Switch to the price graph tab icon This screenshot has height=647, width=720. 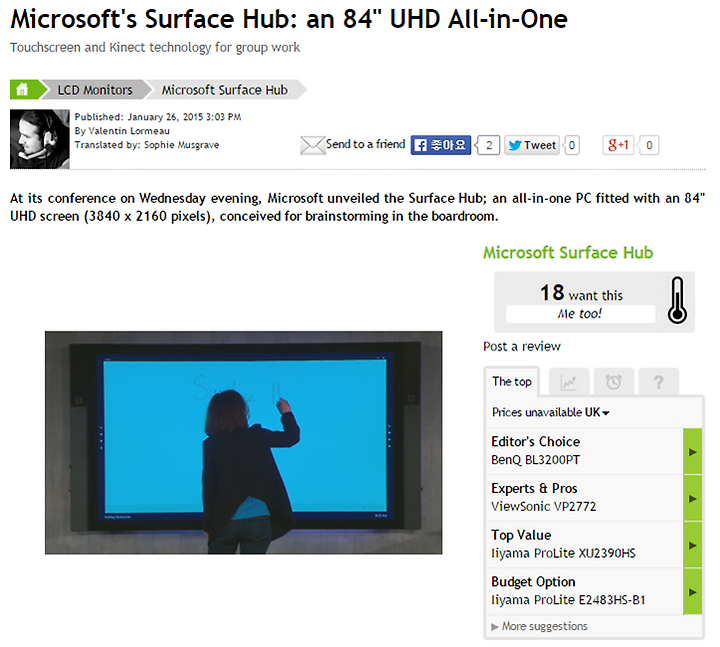click(x=568, y=382)
